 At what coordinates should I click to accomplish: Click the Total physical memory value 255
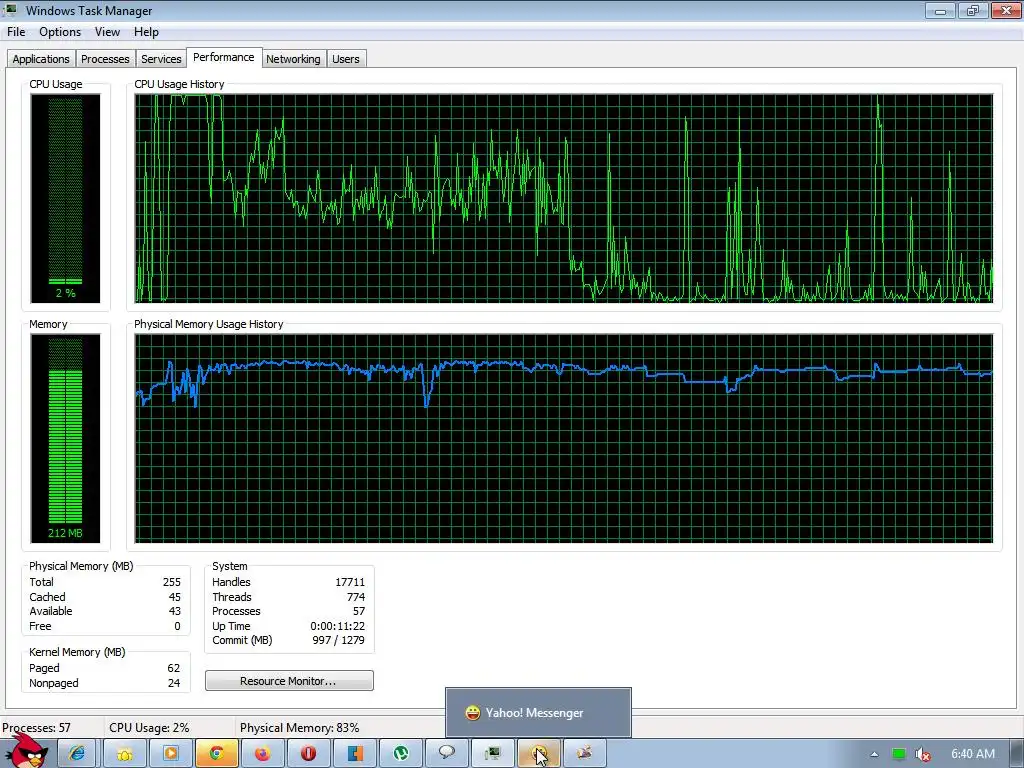tap(172, 582)
